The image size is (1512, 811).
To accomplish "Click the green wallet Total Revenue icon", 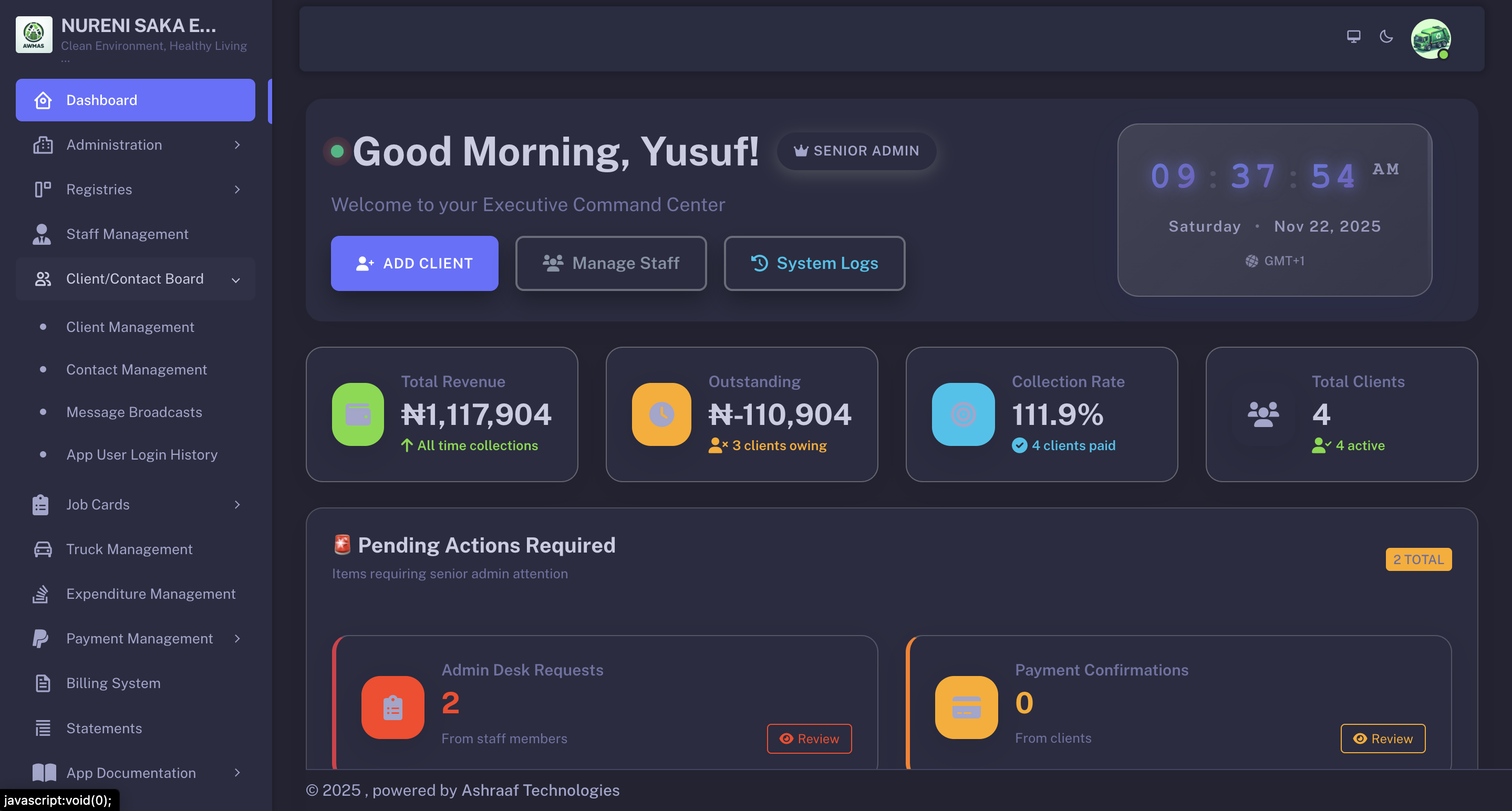I will (357, 414).
